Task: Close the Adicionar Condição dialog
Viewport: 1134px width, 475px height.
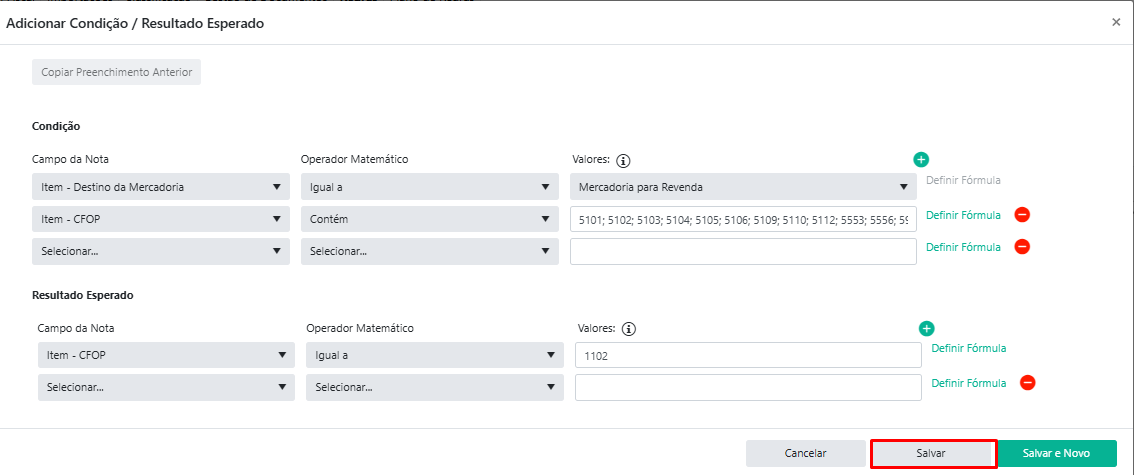Action: click(1116, 22)
